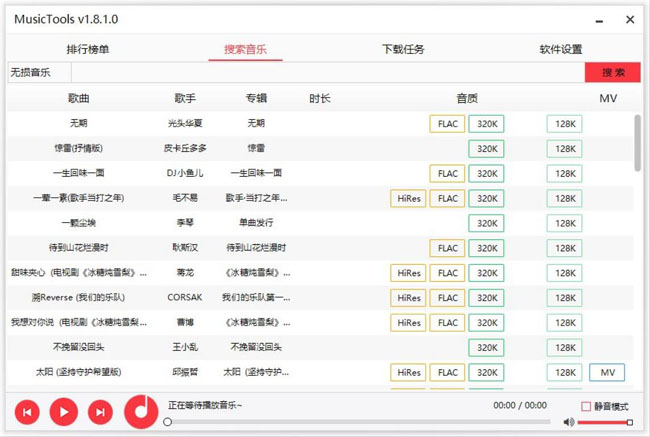Click artist name CORSAK
The image size is (650, 437).
pos(185,297)
